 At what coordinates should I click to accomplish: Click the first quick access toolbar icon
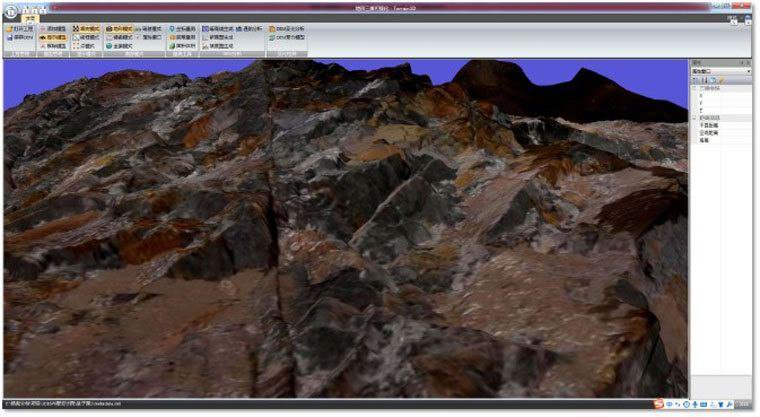[x=27, y=9]
